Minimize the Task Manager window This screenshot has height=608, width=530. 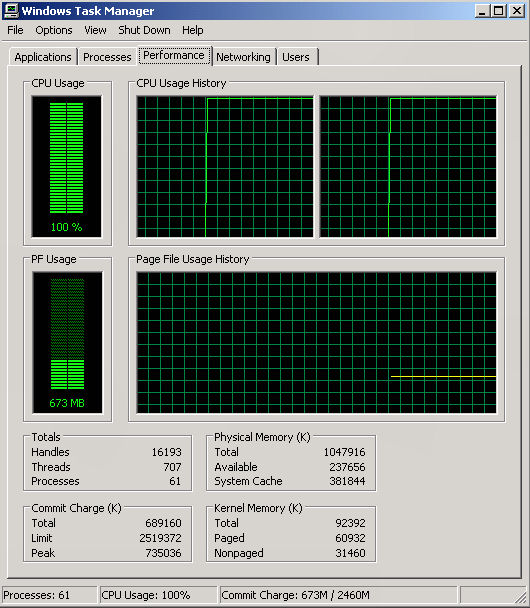point(482,10)
